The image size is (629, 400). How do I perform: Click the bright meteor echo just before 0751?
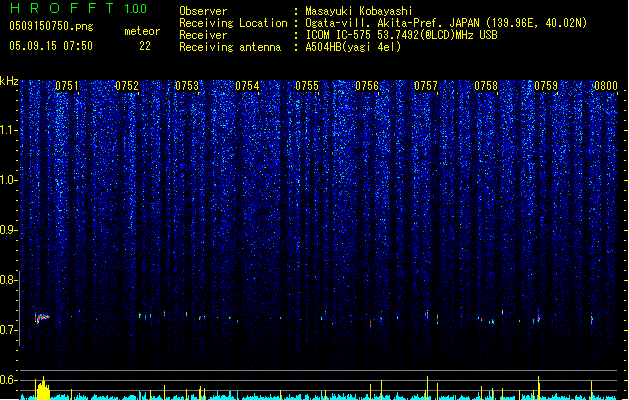[42, 318]
